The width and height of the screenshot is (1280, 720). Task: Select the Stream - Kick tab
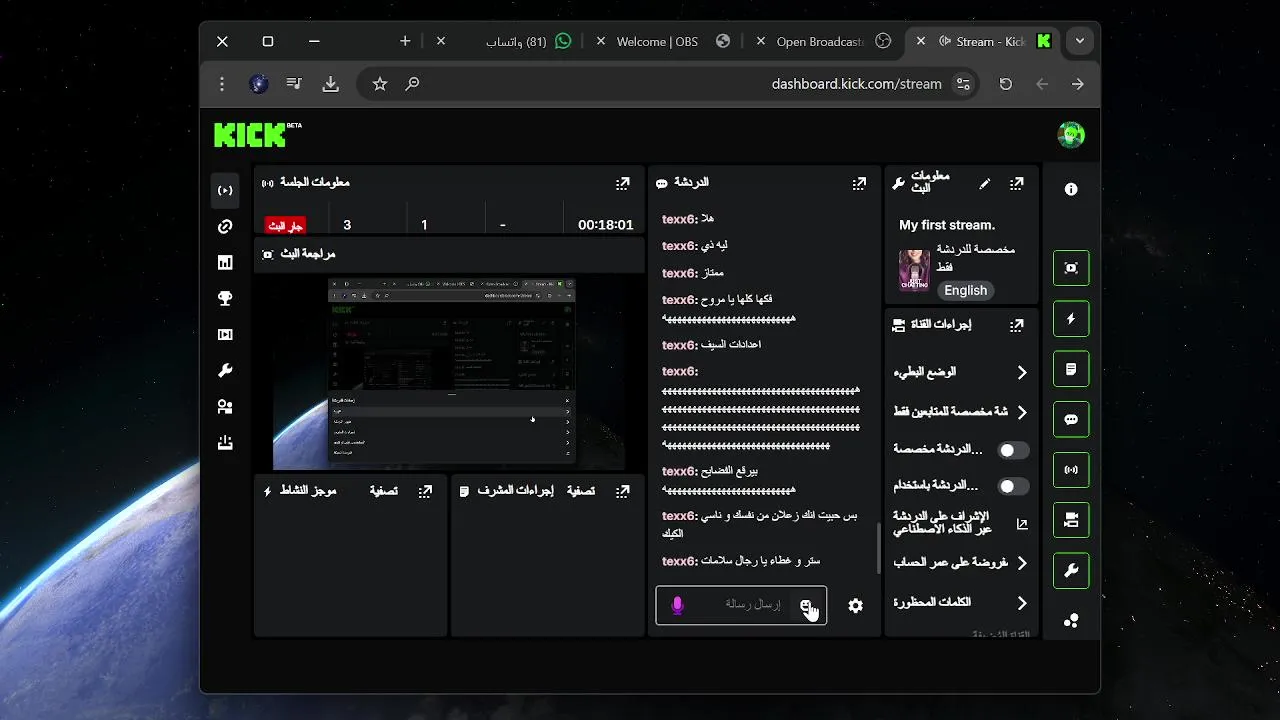pos(985,41)
